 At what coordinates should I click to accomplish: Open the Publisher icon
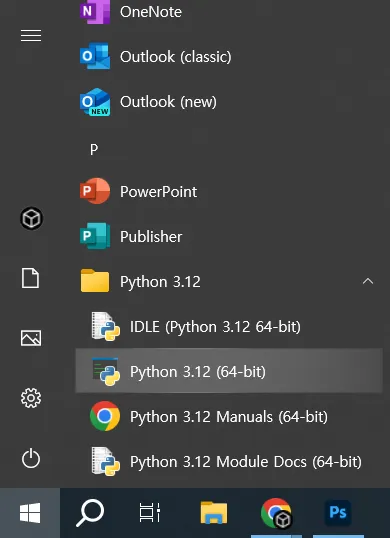click(95, 236)
